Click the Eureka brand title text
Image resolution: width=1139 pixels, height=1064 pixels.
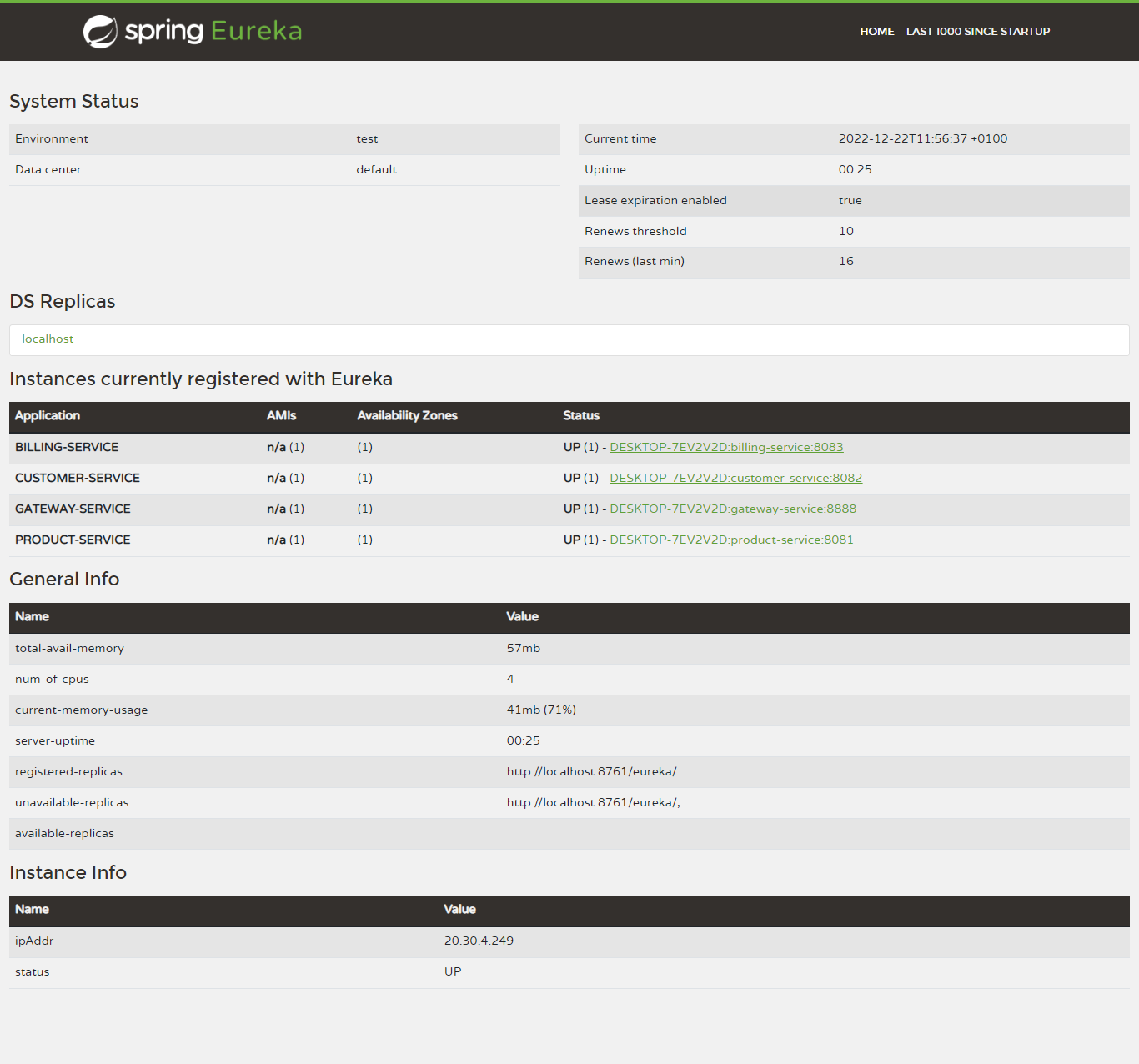pos(256,31)
